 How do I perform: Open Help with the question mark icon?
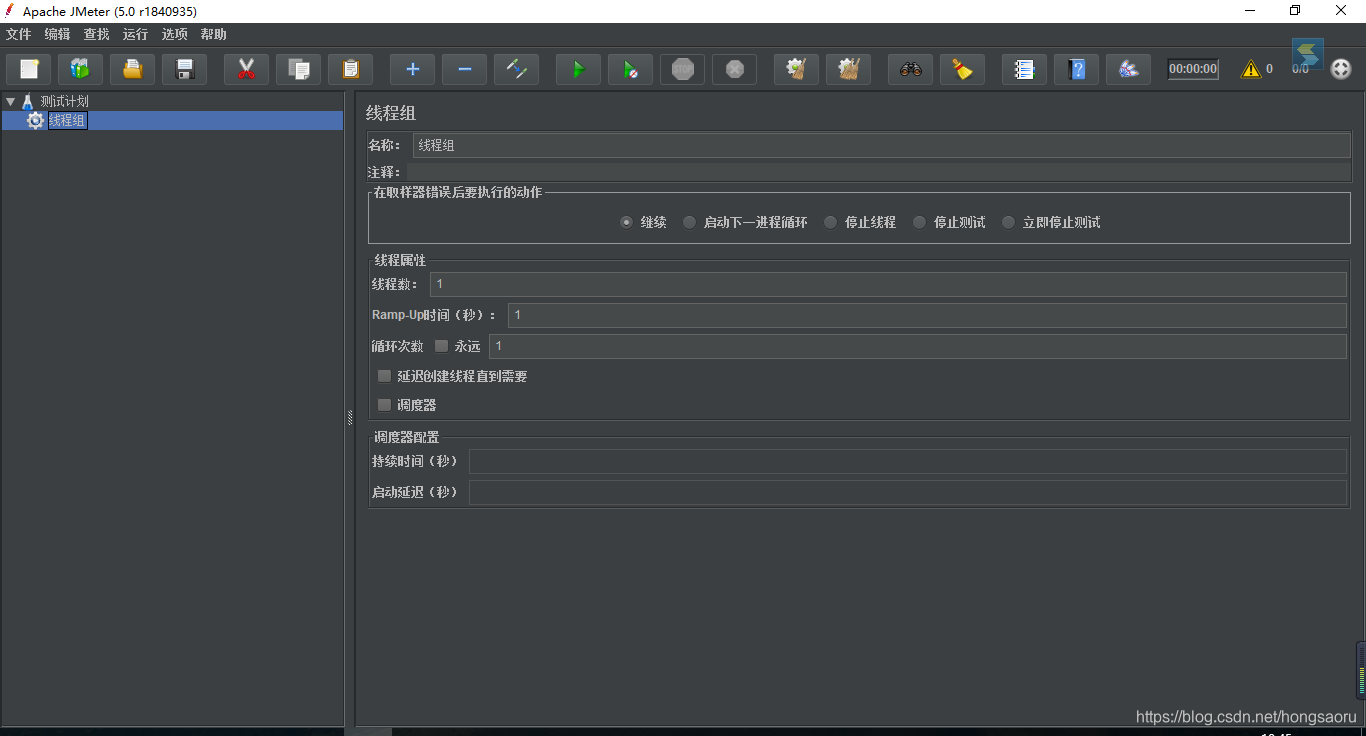(1076, 69)
